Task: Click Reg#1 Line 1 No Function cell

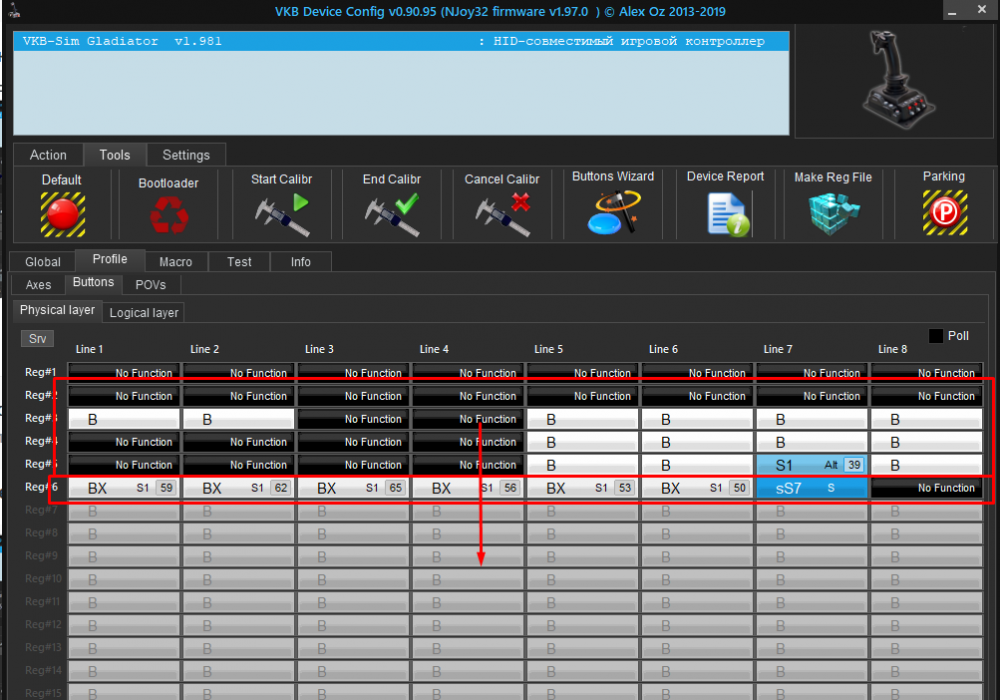Action: (124, 373)
